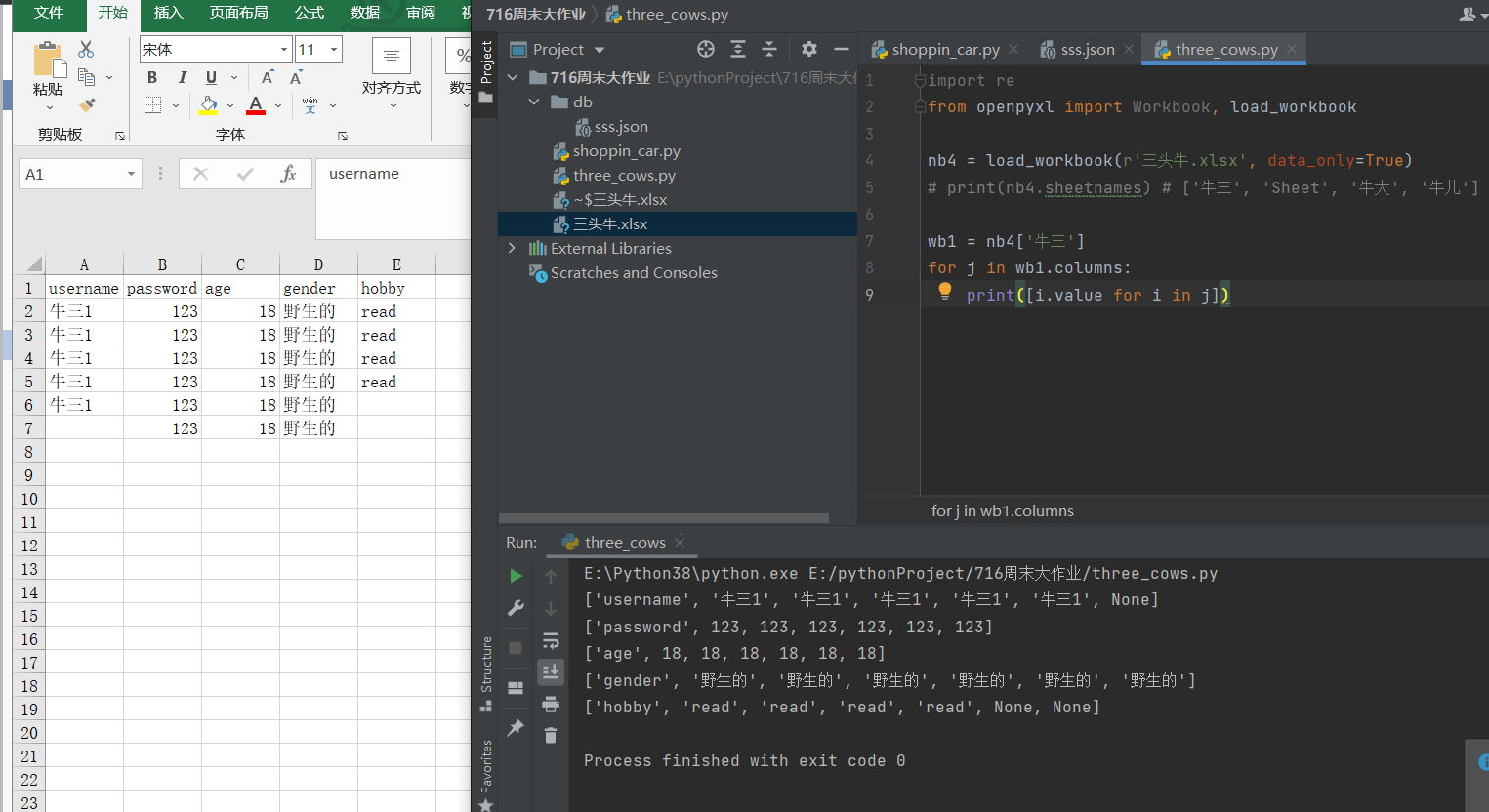Toggle Bold formatting in Excel
This screenshot has height=812, width=1489.
click(152, 77)
